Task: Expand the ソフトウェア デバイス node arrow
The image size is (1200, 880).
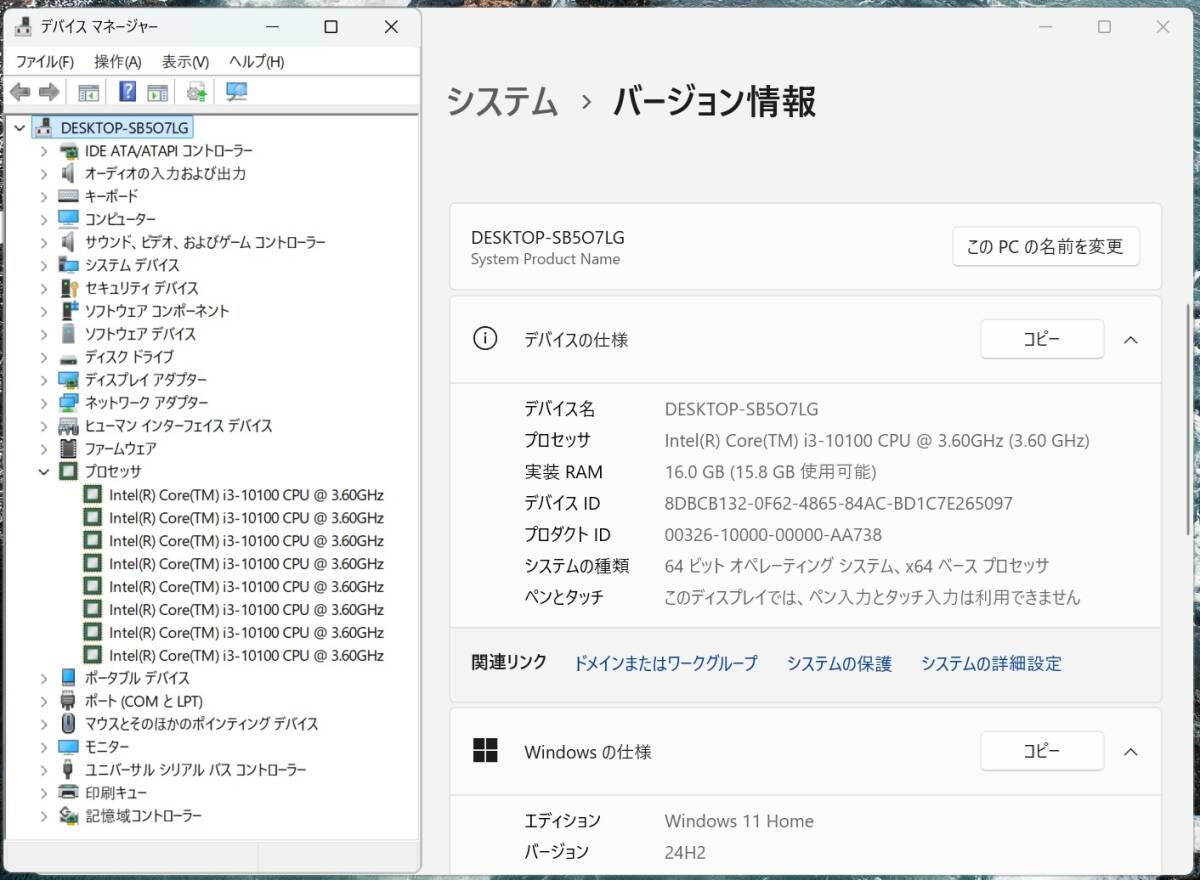Action: (x=44, y=334)
